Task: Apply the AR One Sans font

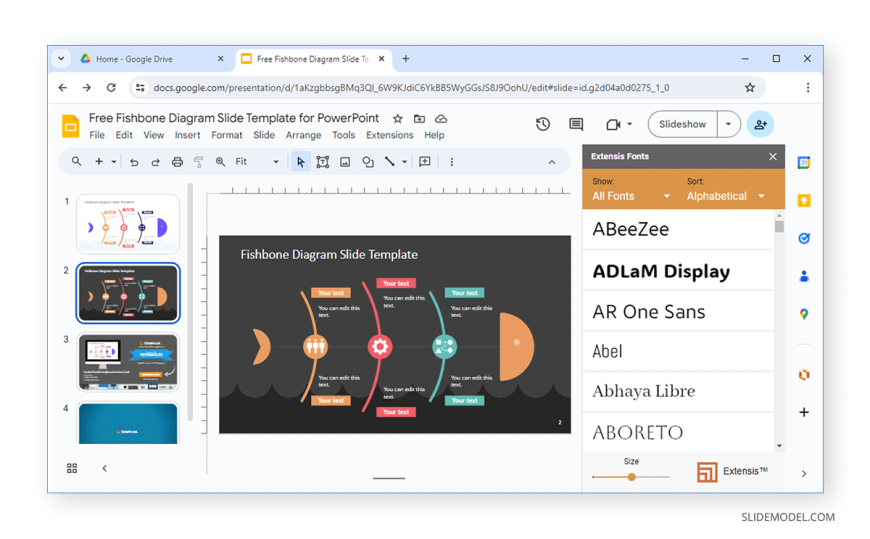Action: (x=678, y=311)
